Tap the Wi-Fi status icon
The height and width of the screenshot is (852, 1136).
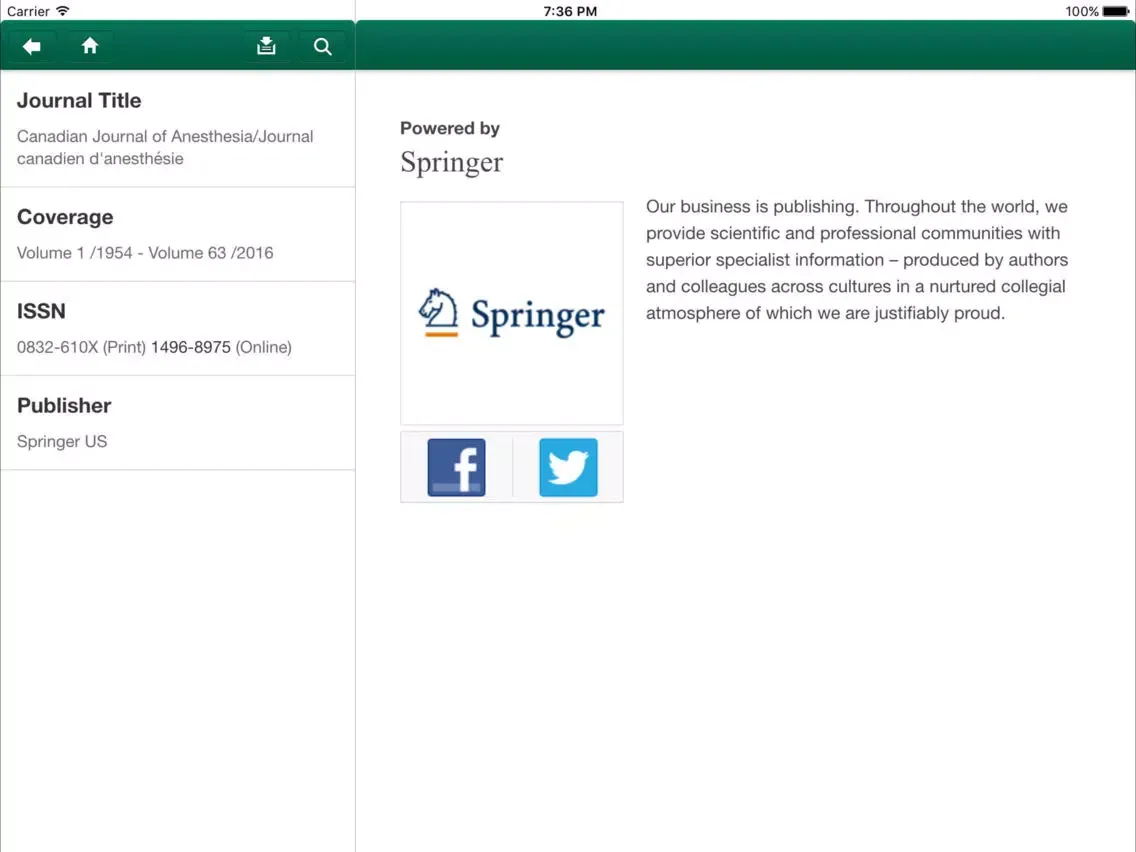click(63, 11)
